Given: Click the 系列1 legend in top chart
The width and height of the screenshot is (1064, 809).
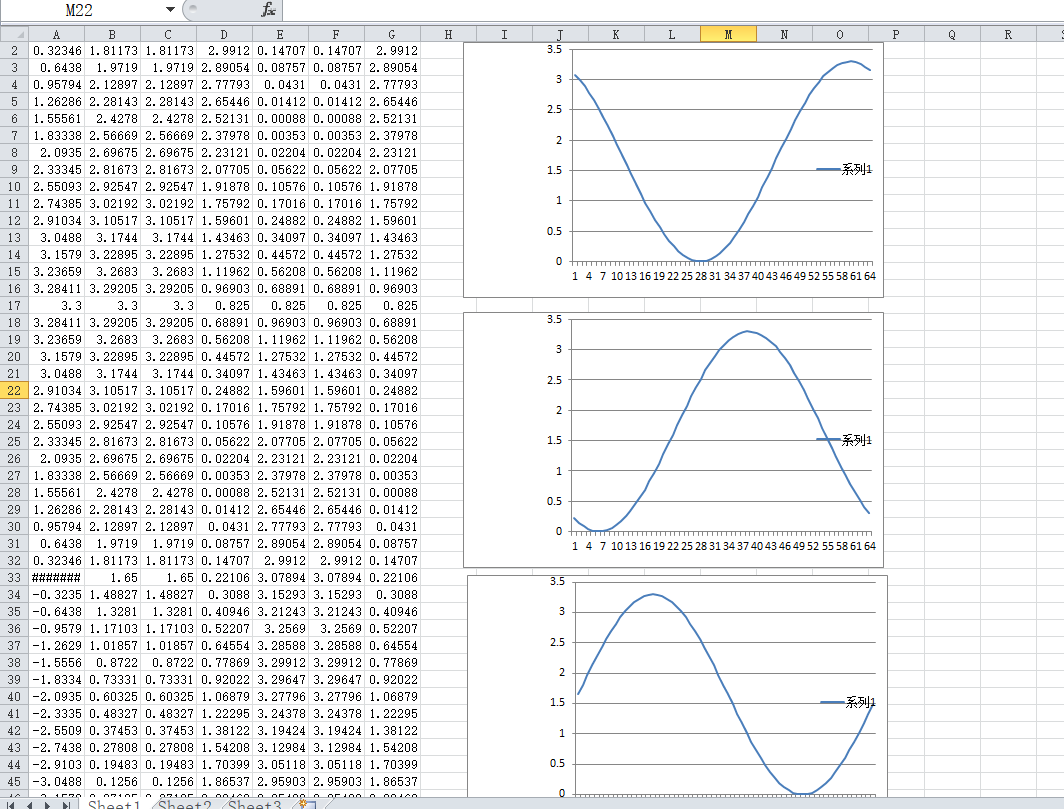Looking at the screenshot, I should (844, 169).
